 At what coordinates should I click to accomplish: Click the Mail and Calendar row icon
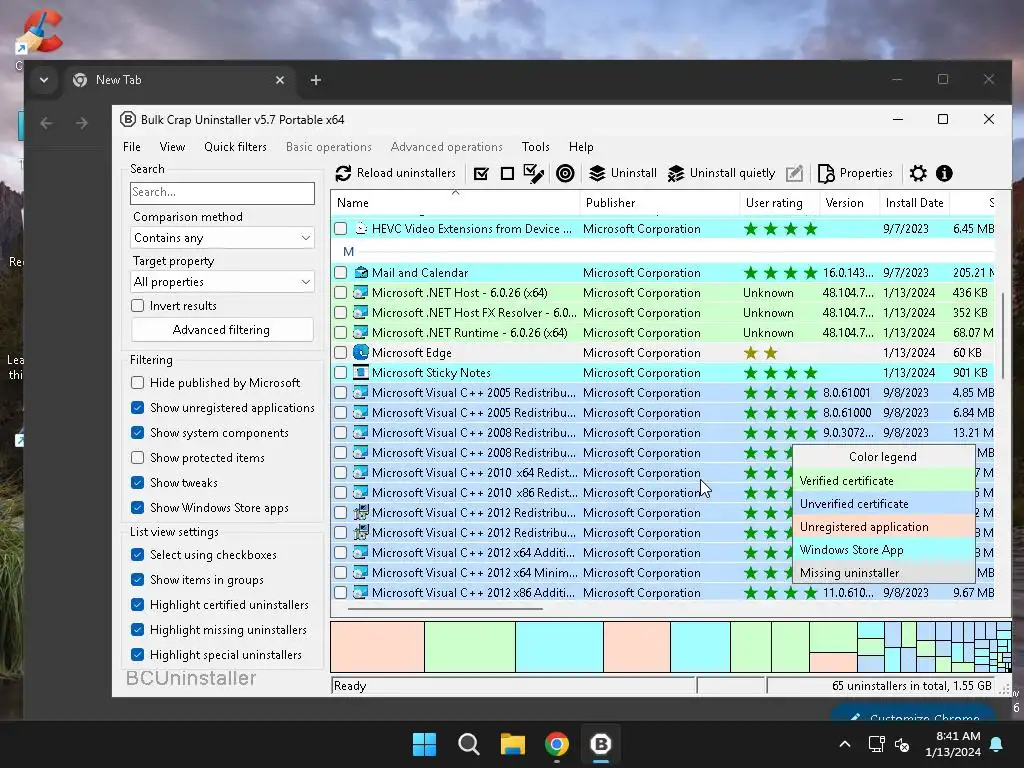point(360,272)
